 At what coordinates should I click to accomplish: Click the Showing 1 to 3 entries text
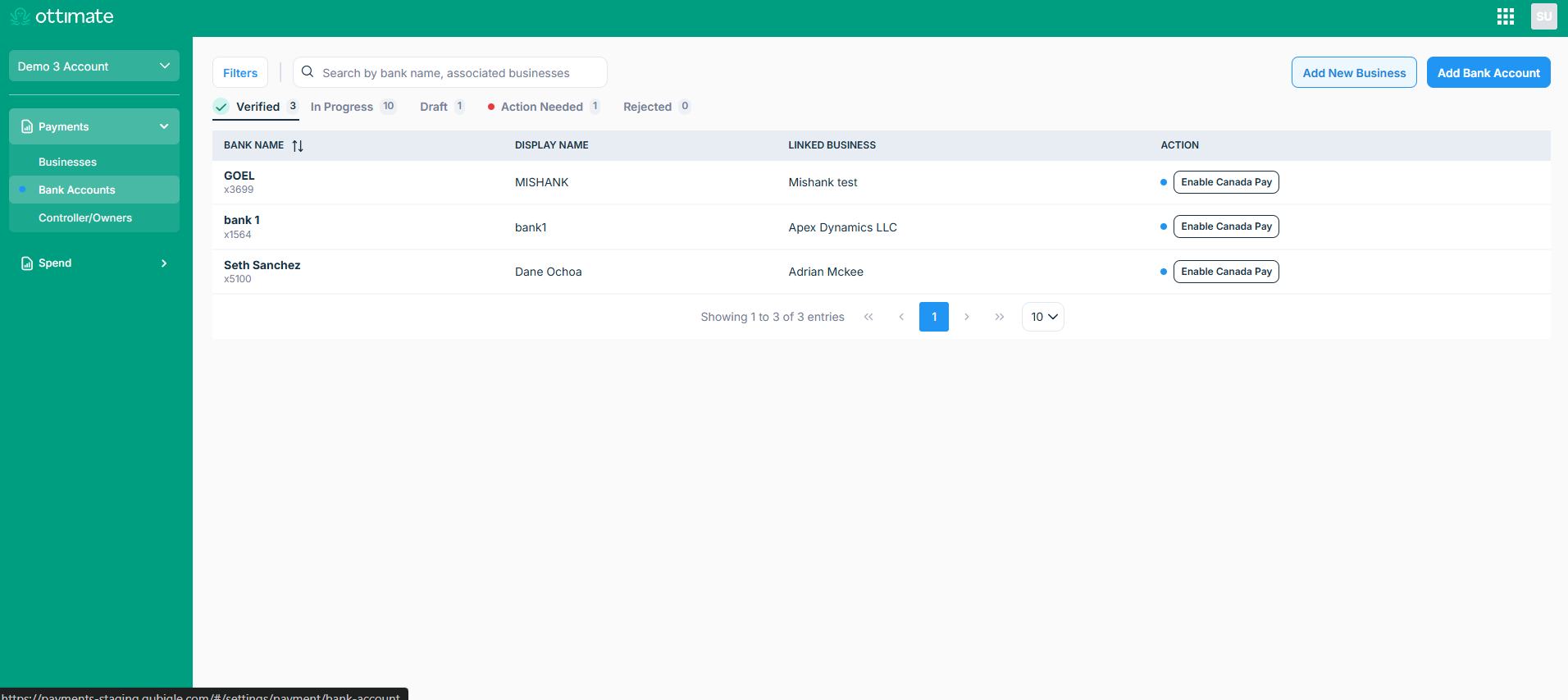point(773,317)
